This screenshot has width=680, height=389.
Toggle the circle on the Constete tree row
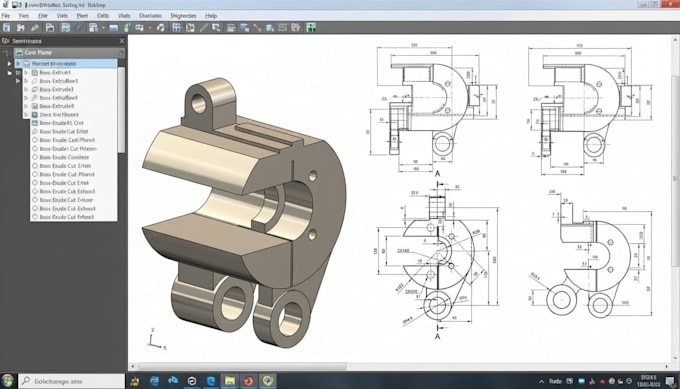tap(35, 157)
